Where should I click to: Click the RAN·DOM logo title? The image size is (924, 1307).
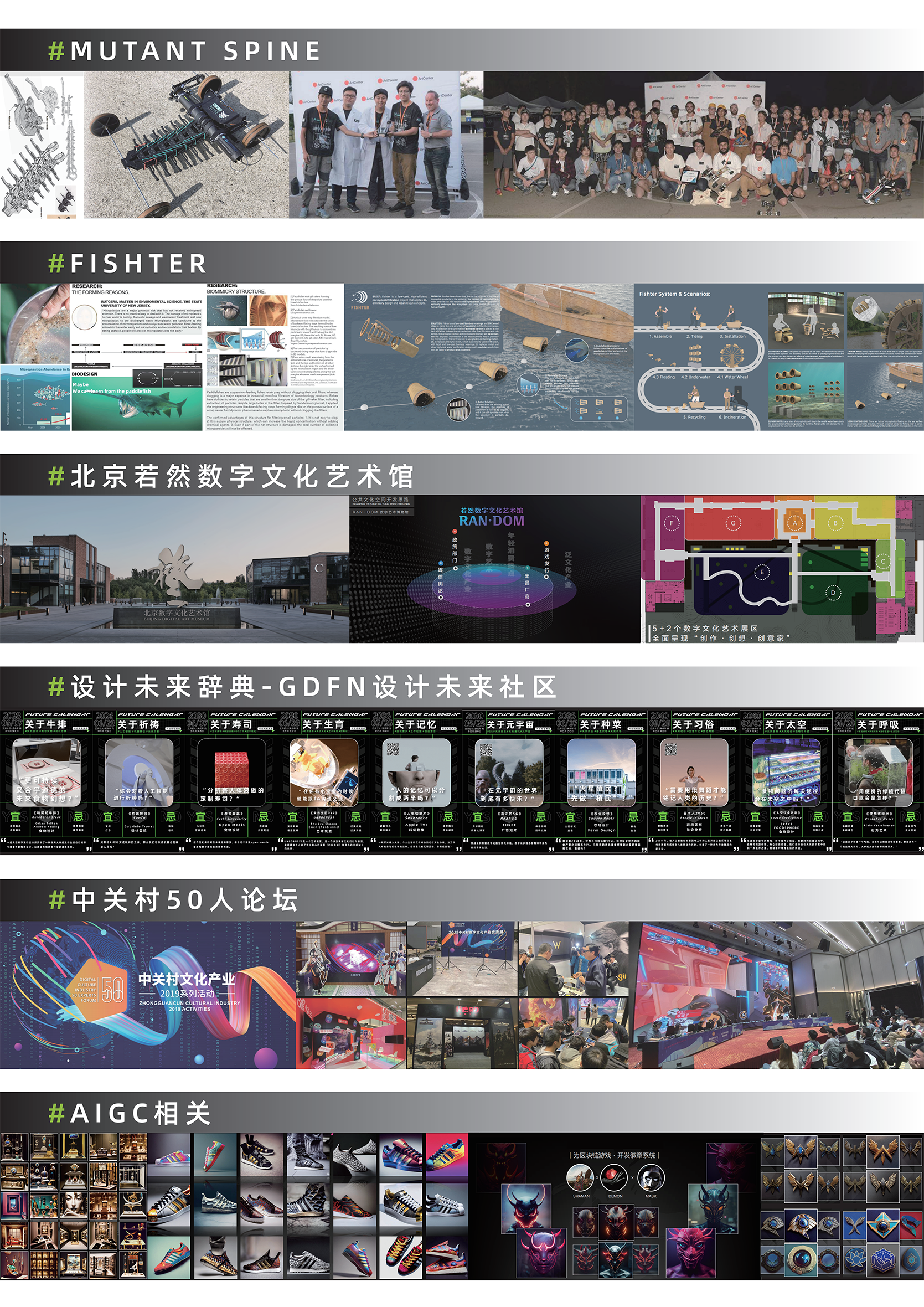tap(491, 520)
